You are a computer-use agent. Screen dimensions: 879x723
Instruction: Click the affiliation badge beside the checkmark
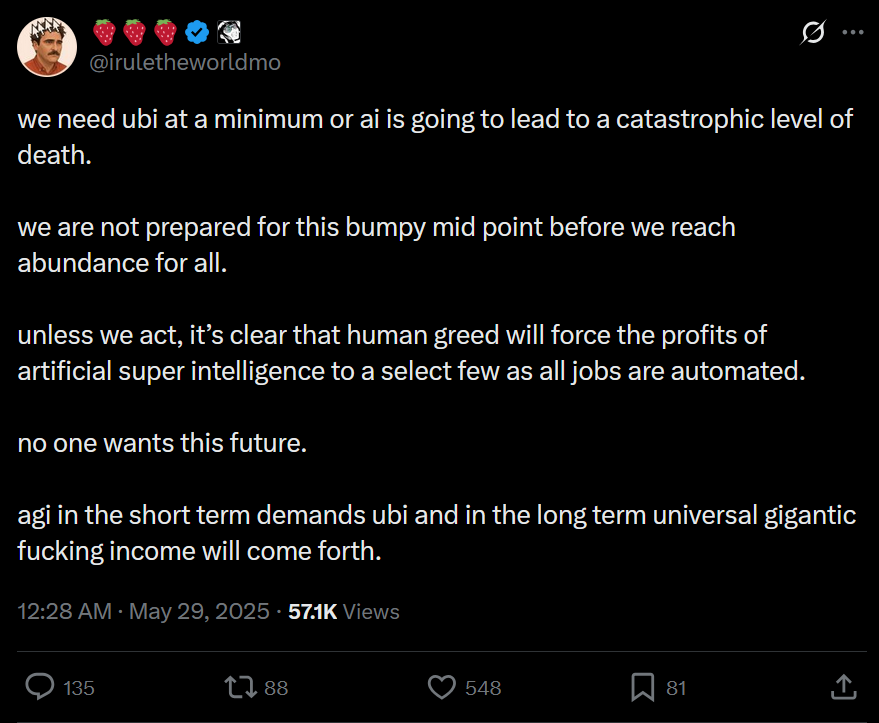[x=226, y=32]
